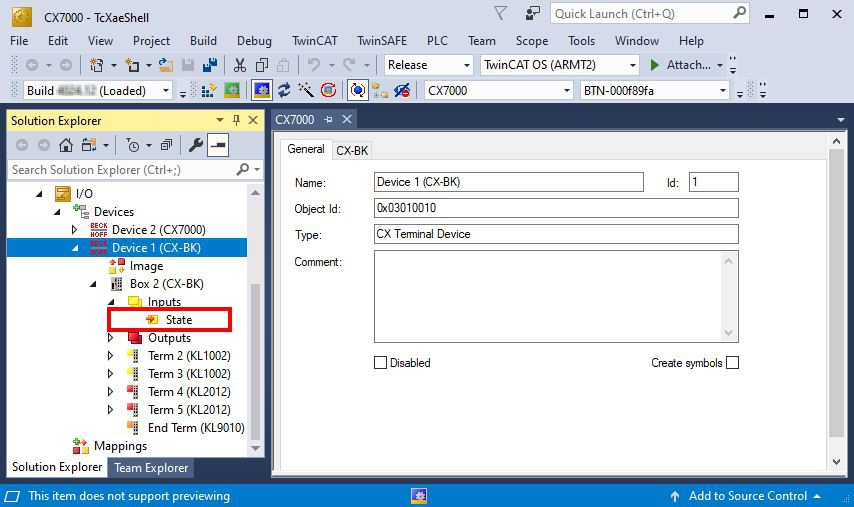
Task: Open the TwinSAFE menu
Action: click(382, 41)
